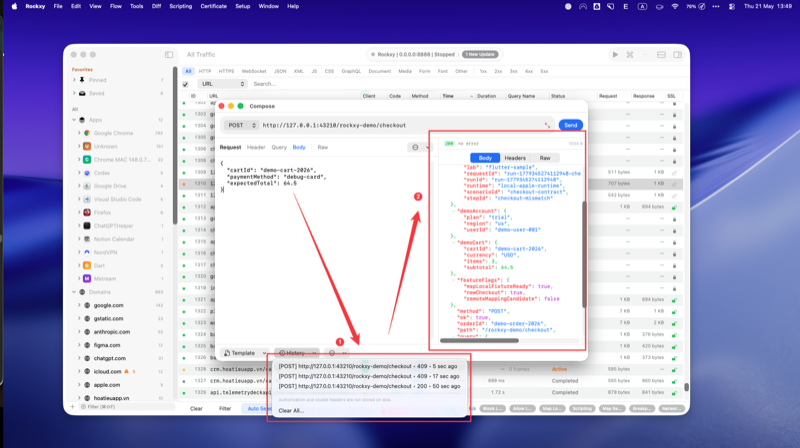Click the horizontal split layout icon in toolbar
This screenshot has height=448, width=800.
tap(661, 55)
